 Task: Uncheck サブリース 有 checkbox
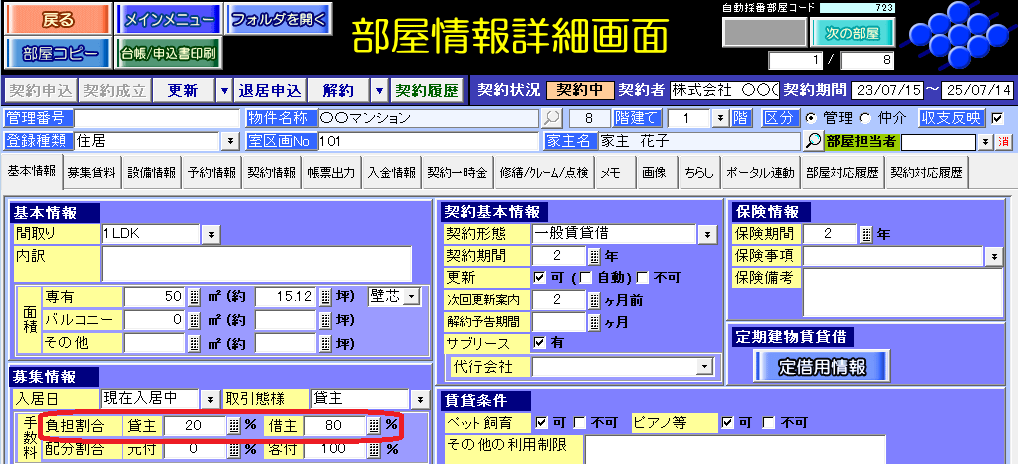point(540,343)
